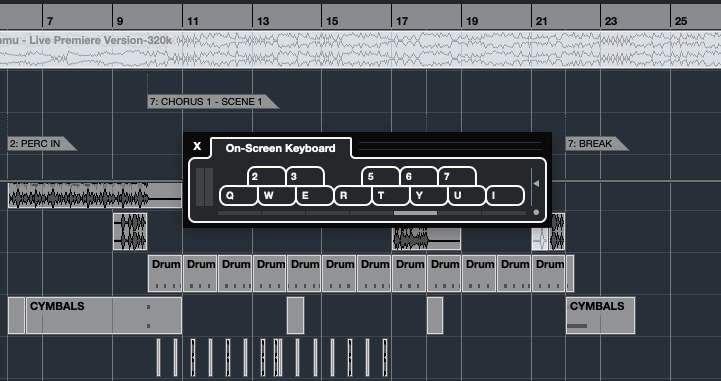Click black key 3 on the on-screen keyboard
Viewport: 721px width, 381px height.
coord(305,176)
